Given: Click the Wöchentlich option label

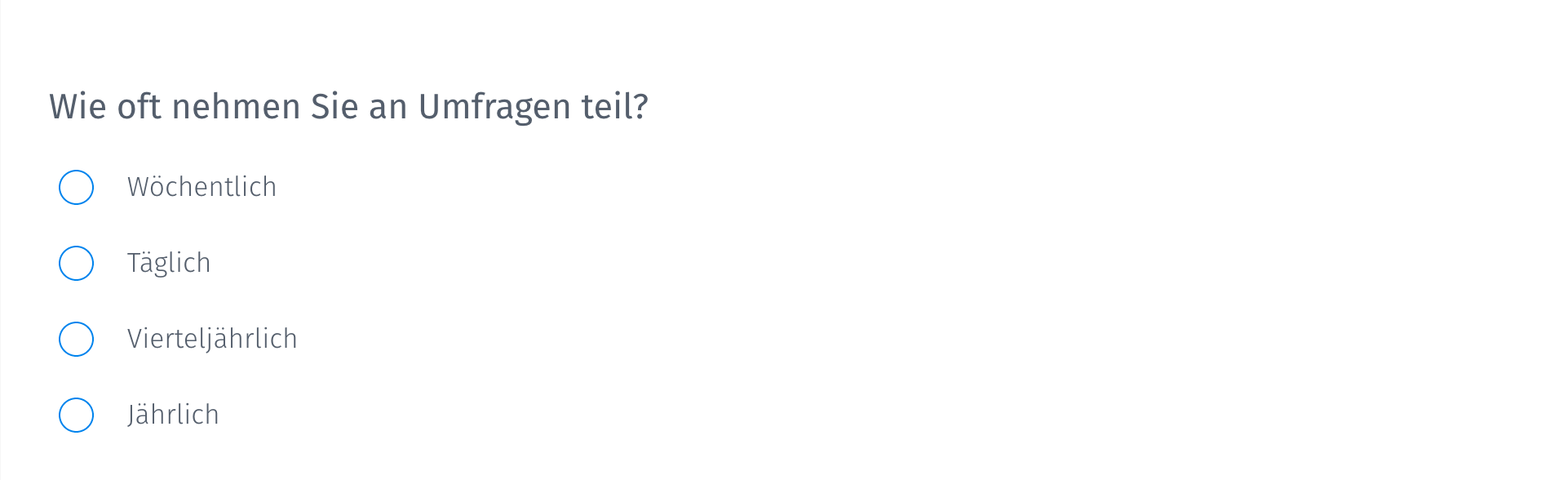Looking at the screenshot, I should (x=202, y=187).
